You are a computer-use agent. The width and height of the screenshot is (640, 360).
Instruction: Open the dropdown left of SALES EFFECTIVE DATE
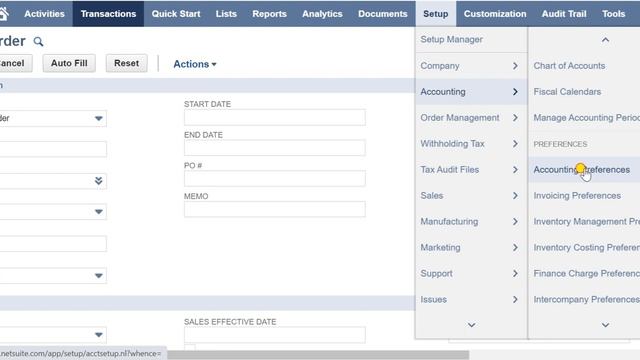click(98, 335)
